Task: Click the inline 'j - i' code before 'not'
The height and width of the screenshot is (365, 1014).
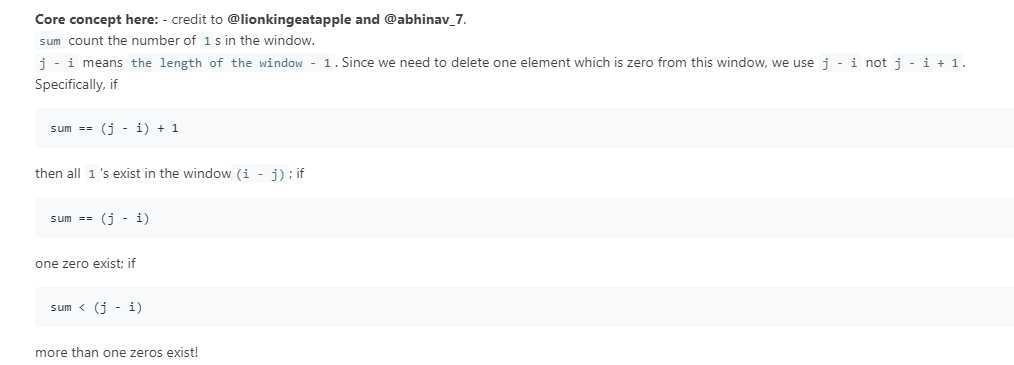Action: click(x=839, y=63)
